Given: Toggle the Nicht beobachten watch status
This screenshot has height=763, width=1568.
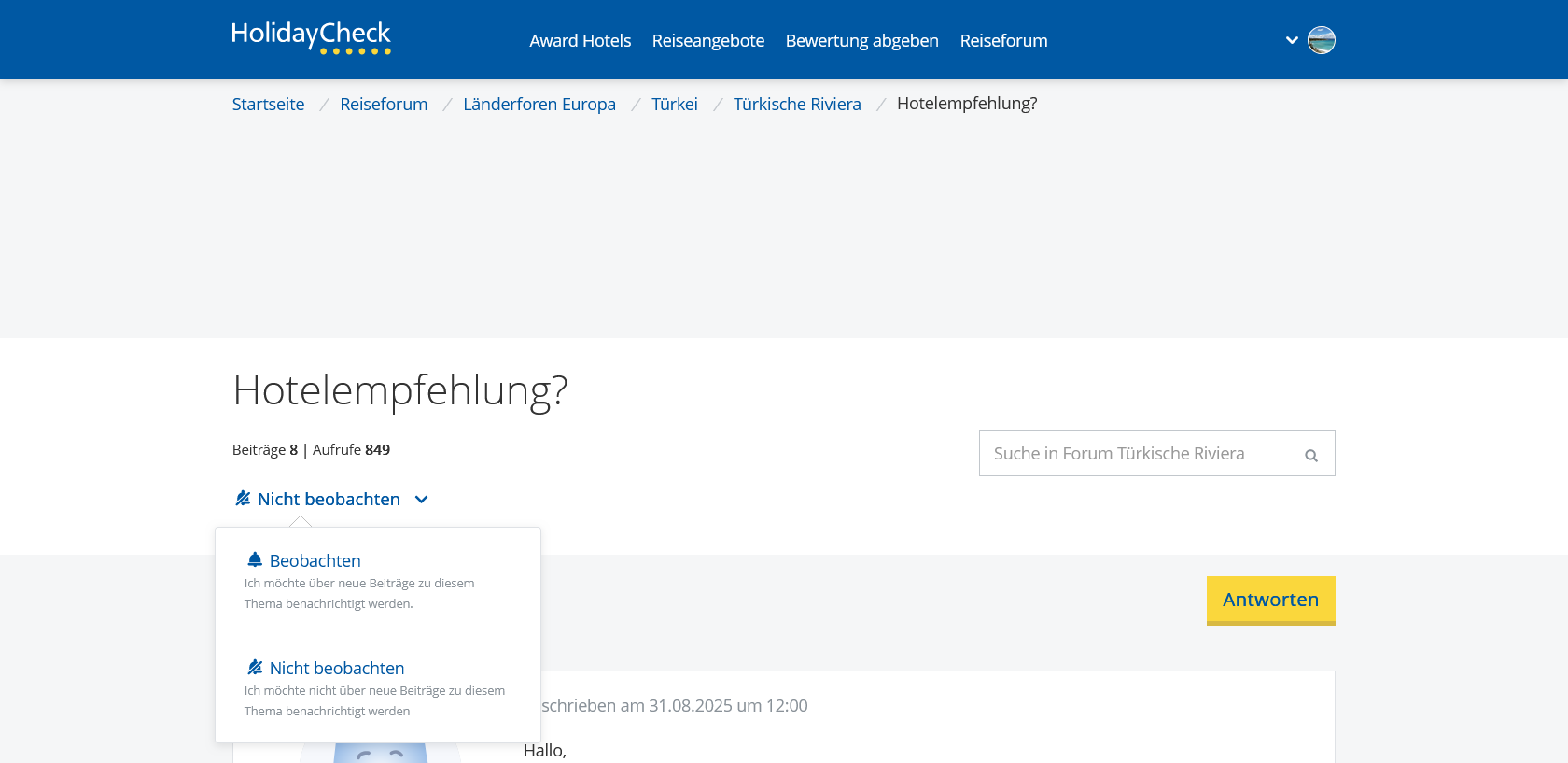Looking at the screenshot, I should (x=329, y=500).
